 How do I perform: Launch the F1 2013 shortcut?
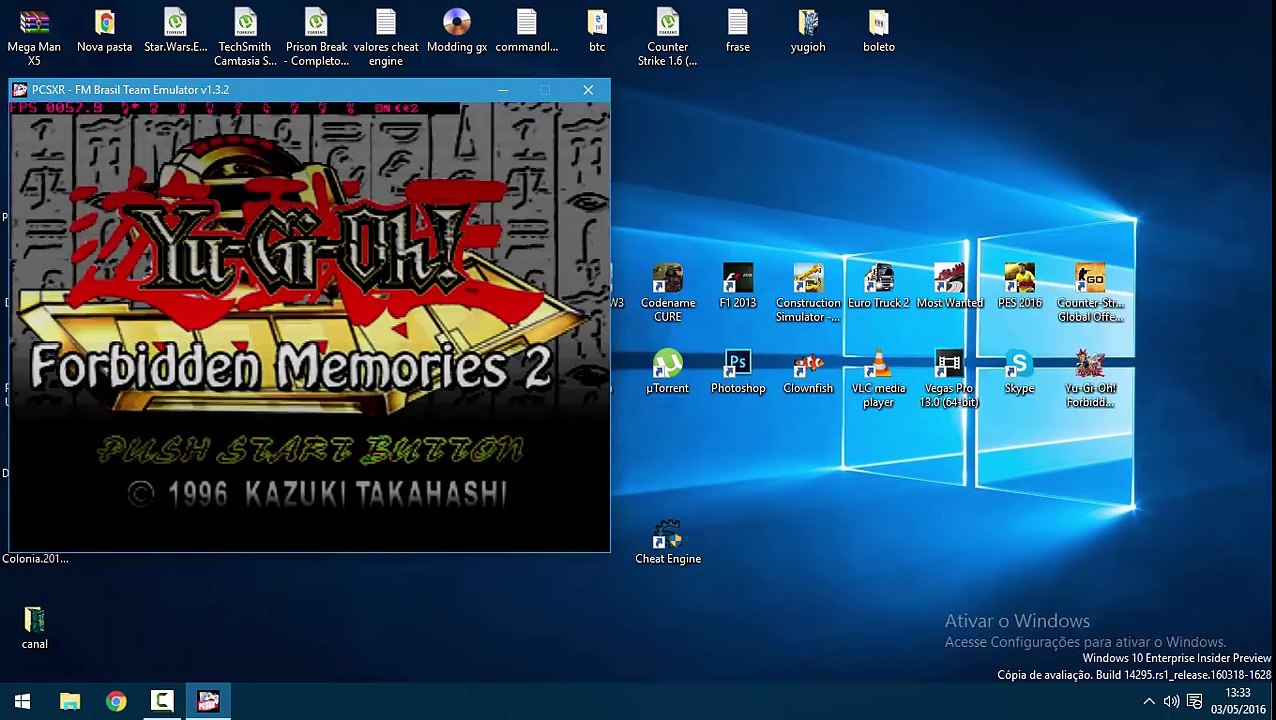tap(738, 278)
